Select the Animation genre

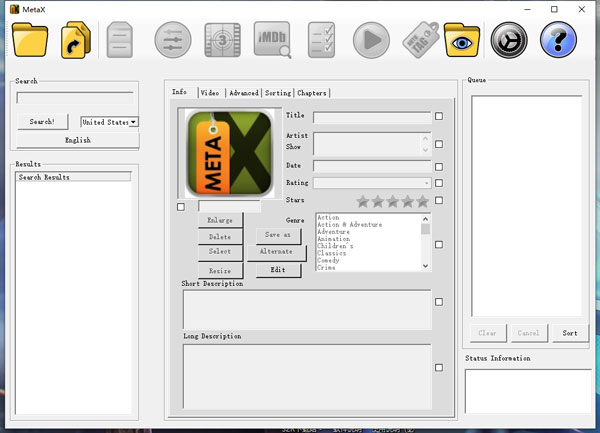333,239
